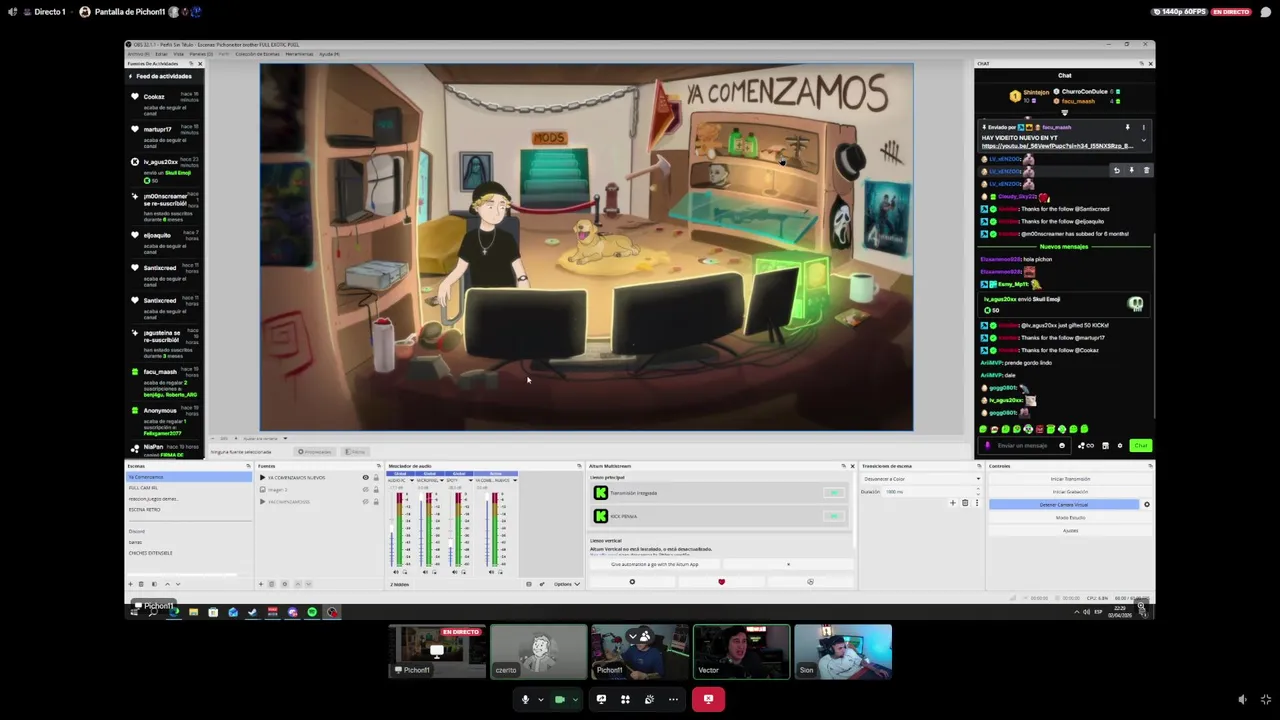Open transition properties three-dot menu
The height and width of the screenshot is (720, 1280).
[977, 503]
